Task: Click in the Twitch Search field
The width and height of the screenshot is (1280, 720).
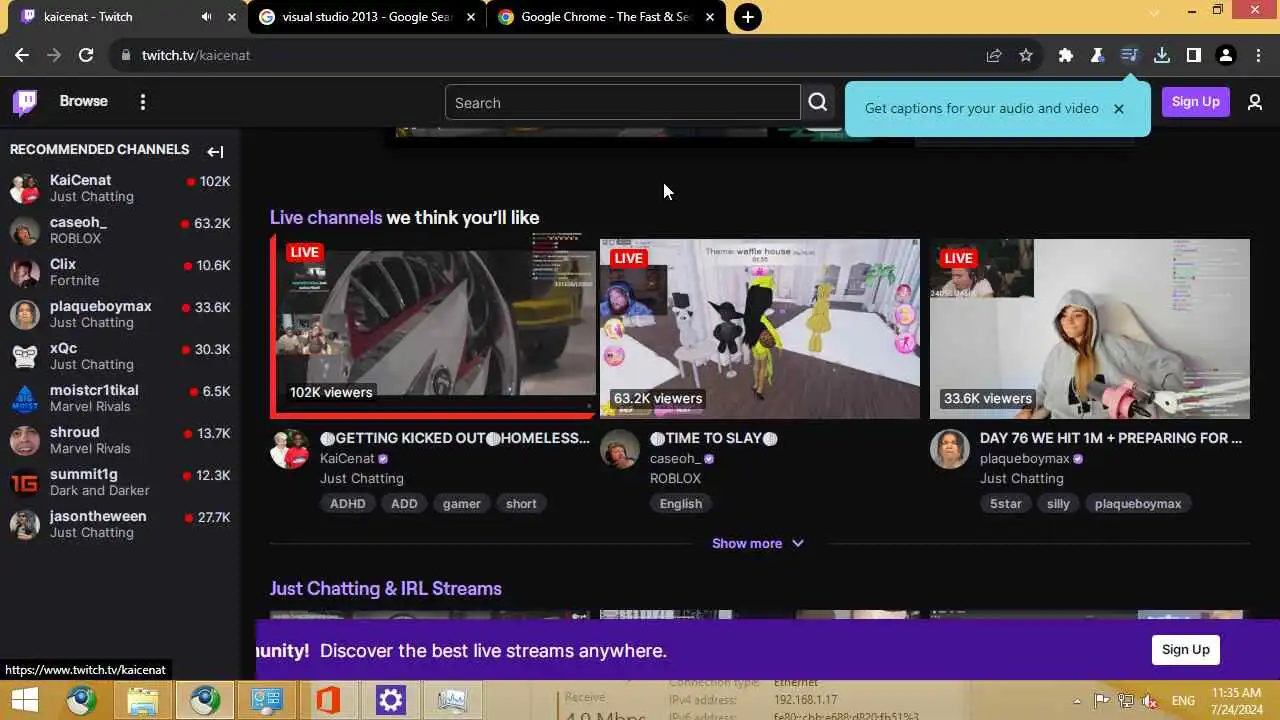Action: tap(622, 102)
